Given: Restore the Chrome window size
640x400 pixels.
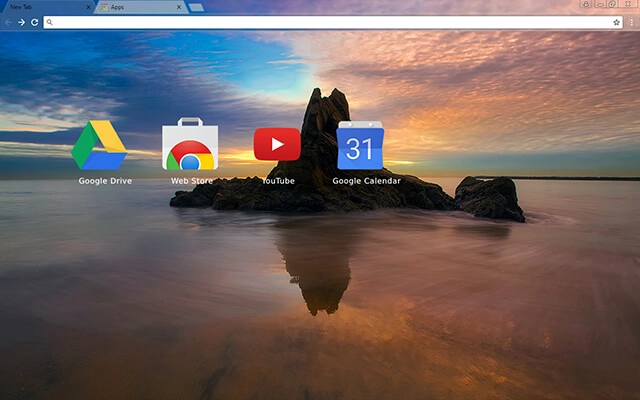Looking at the screenshot, I should click(612, 4).
